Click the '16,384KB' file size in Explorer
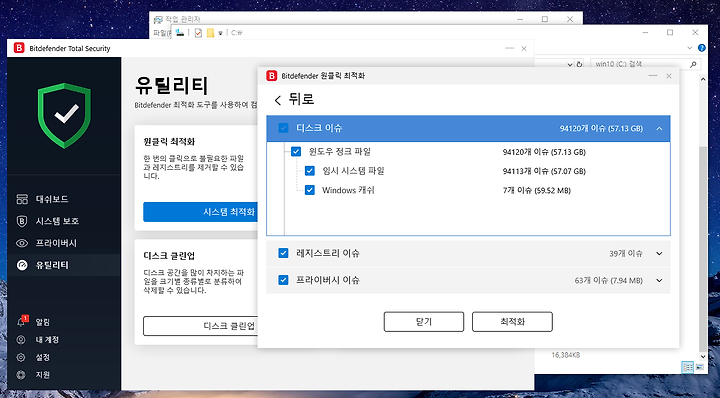Image resolution: width=720 pixels, height=398 pixels. pyautogui.click(x=566, y=355)
